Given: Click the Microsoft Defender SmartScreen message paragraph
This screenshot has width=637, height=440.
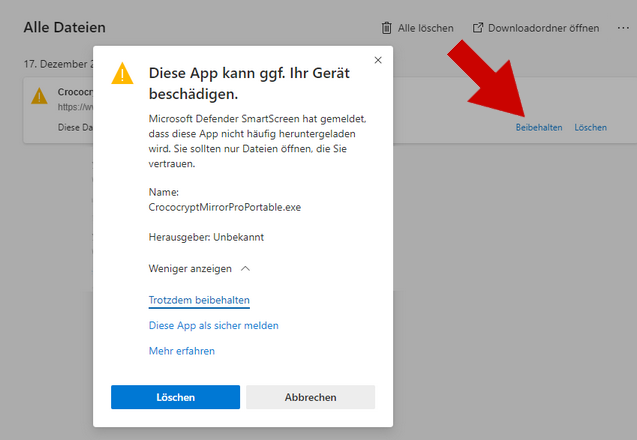Looking at the screenshot, I should click(257, 141).
